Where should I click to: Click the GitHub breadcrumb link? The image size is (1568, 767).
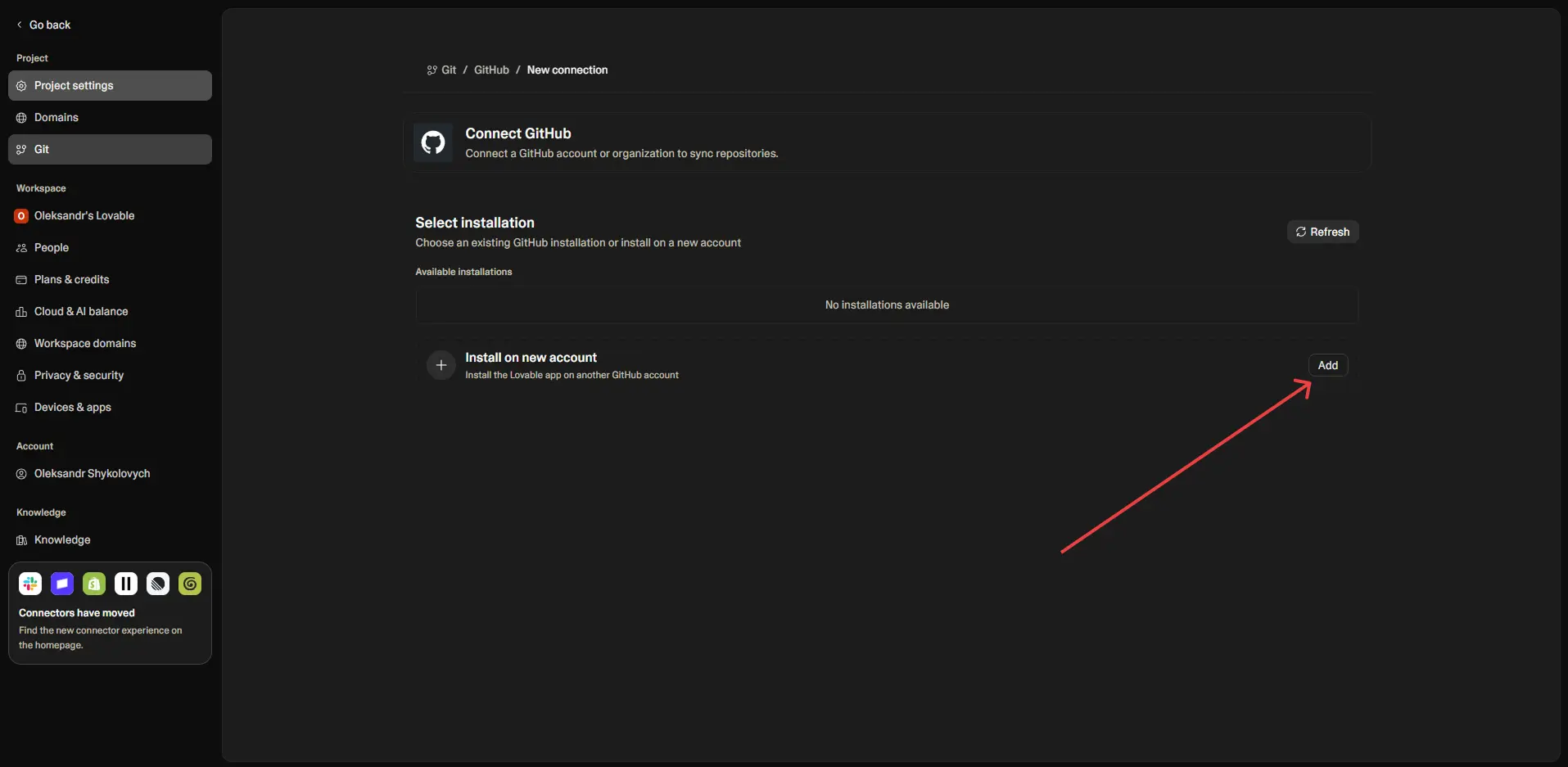491,70
